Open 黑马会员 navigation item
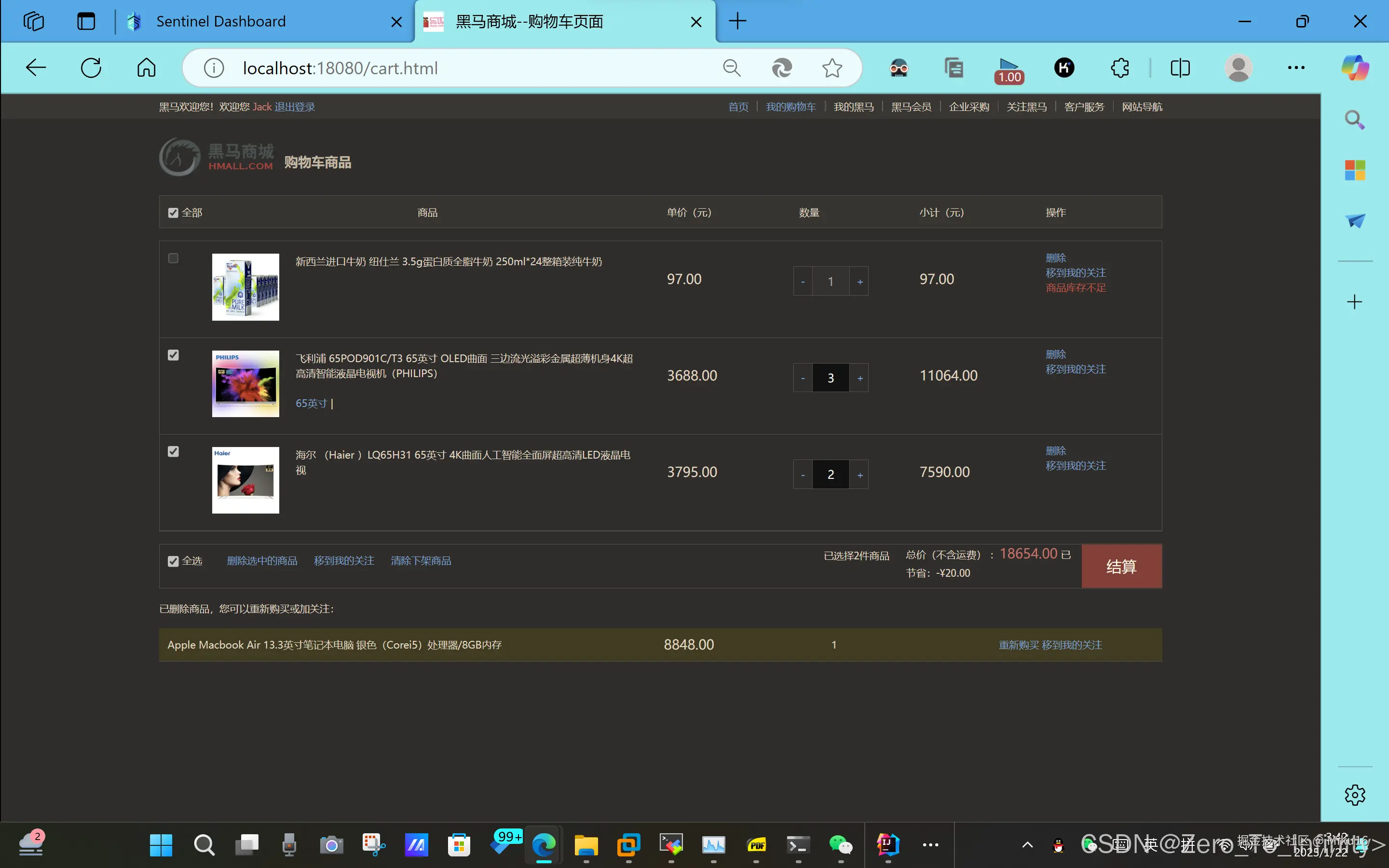Screen dimensions: 1389x868 [x=911, y=107]
